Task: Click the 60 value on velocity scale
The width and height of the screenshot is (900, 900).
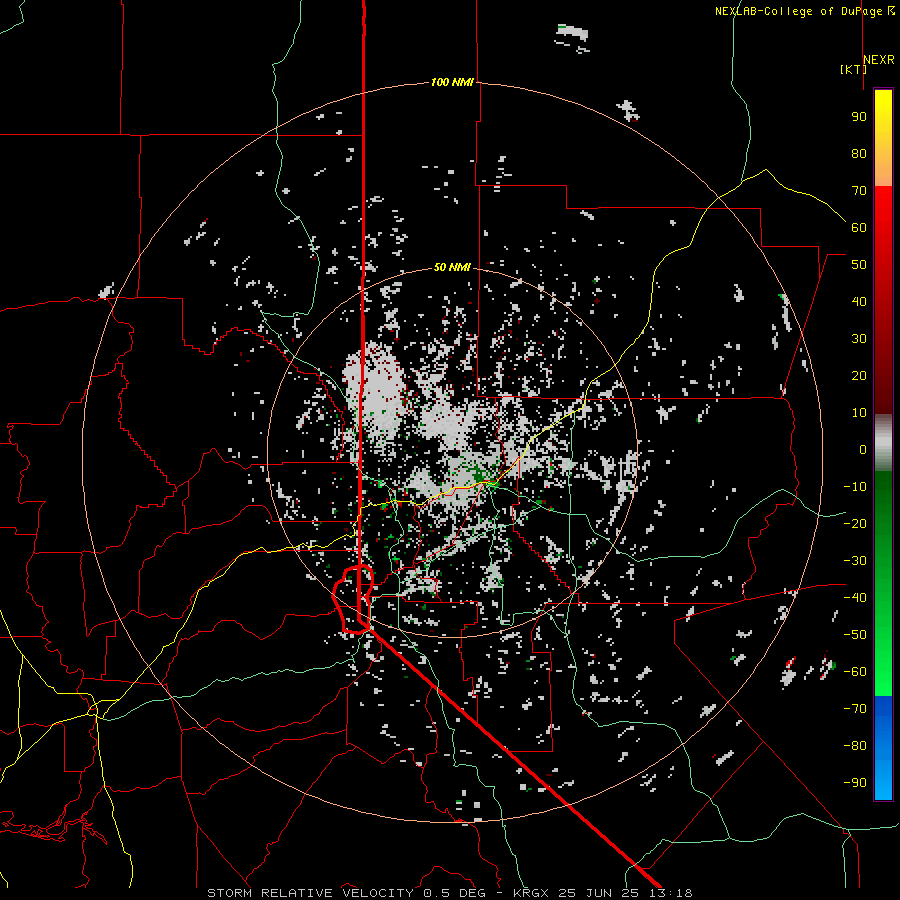Action: coord(859,227)
